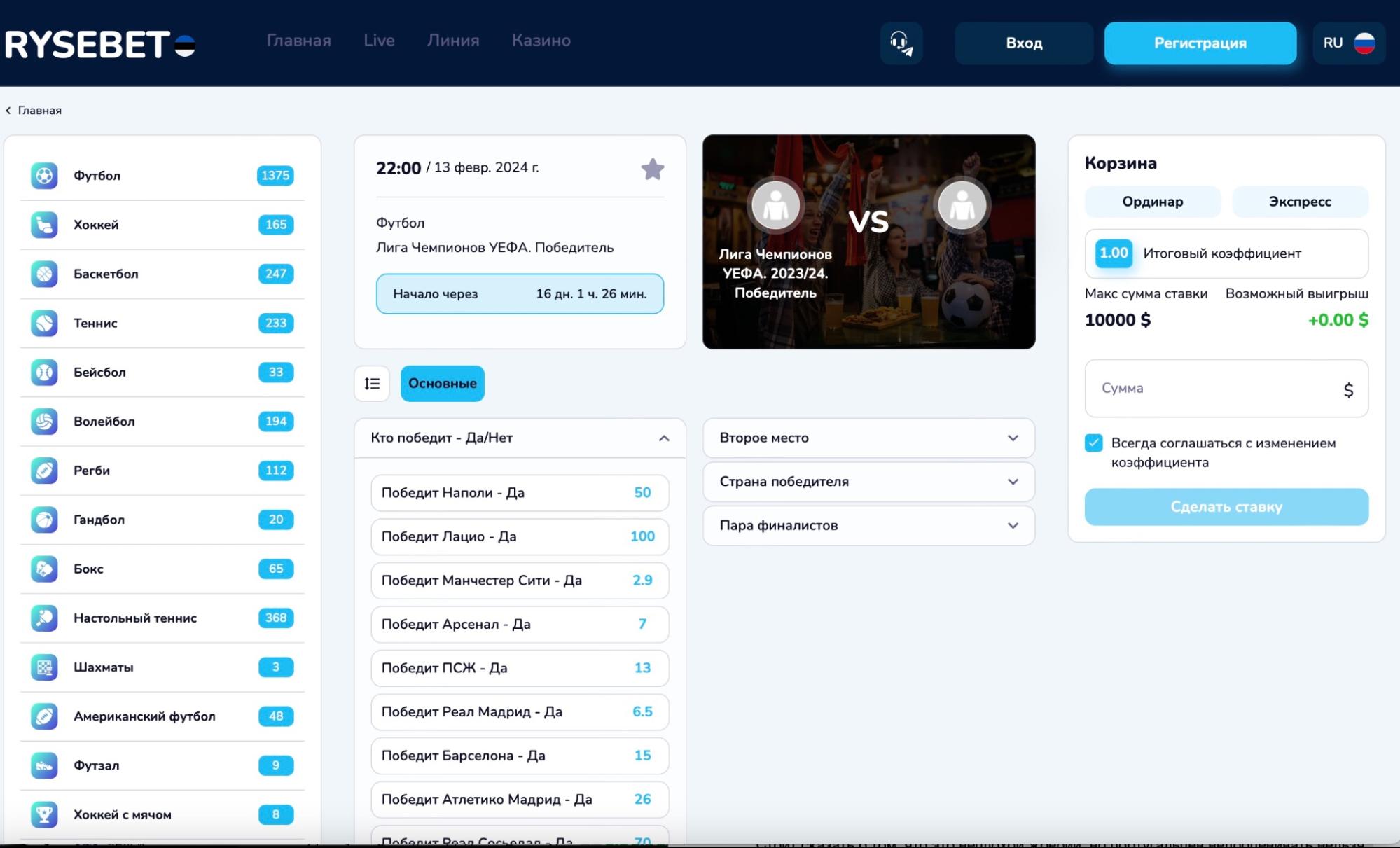Select Ординар bet type
The width and height of the screenshot is (1400, 848).
coord(1153,202)
